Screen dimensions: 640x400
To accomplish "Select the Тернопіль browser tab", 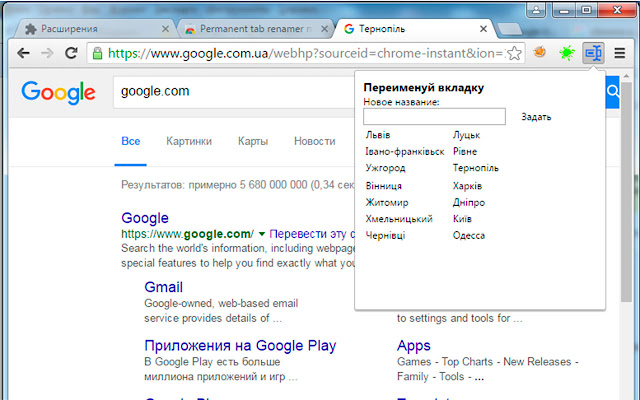I will tap(414, 29).
